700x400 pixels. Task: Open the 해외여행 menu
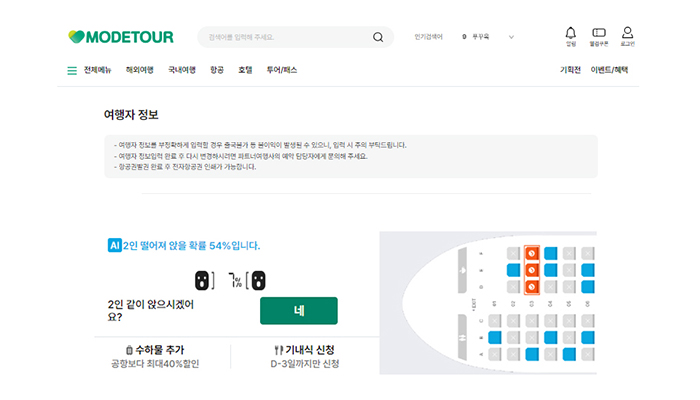point(140,70)
